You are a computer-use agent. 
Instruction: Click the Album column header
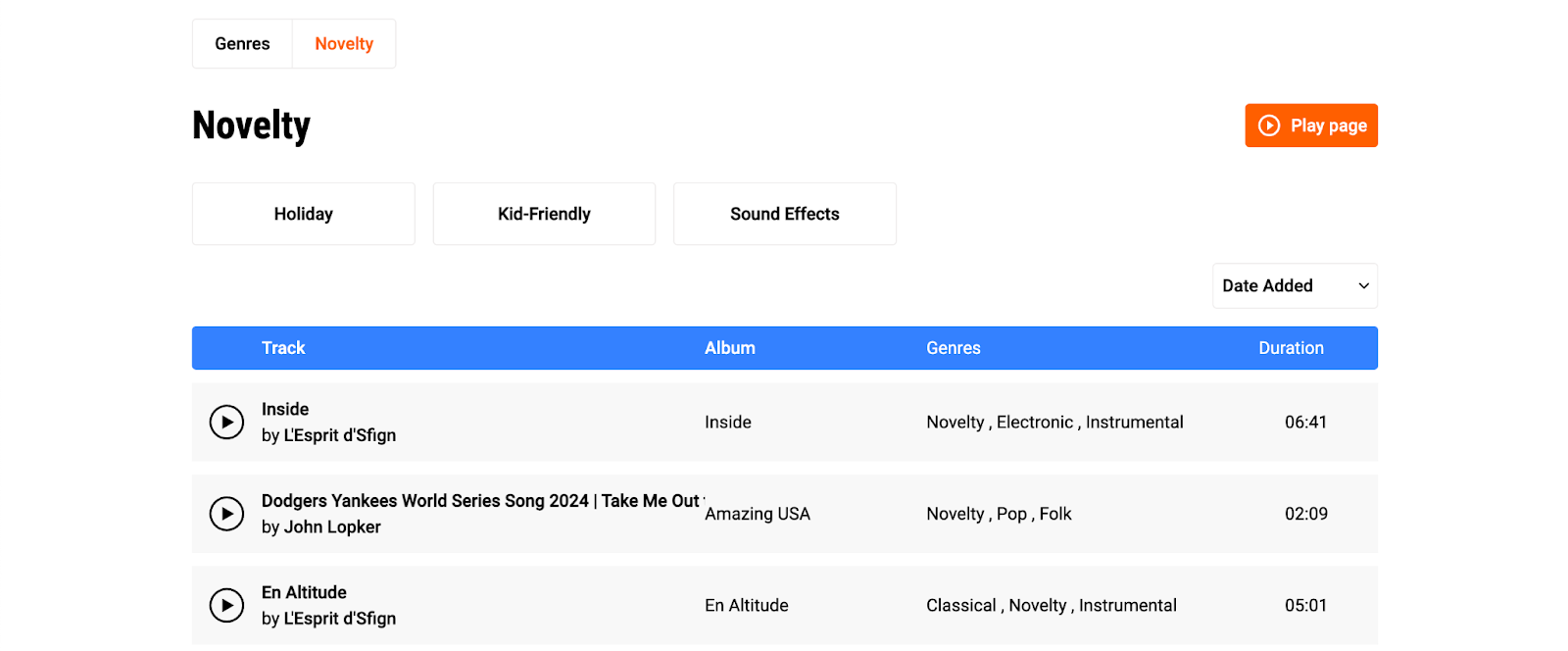(729, 348)
